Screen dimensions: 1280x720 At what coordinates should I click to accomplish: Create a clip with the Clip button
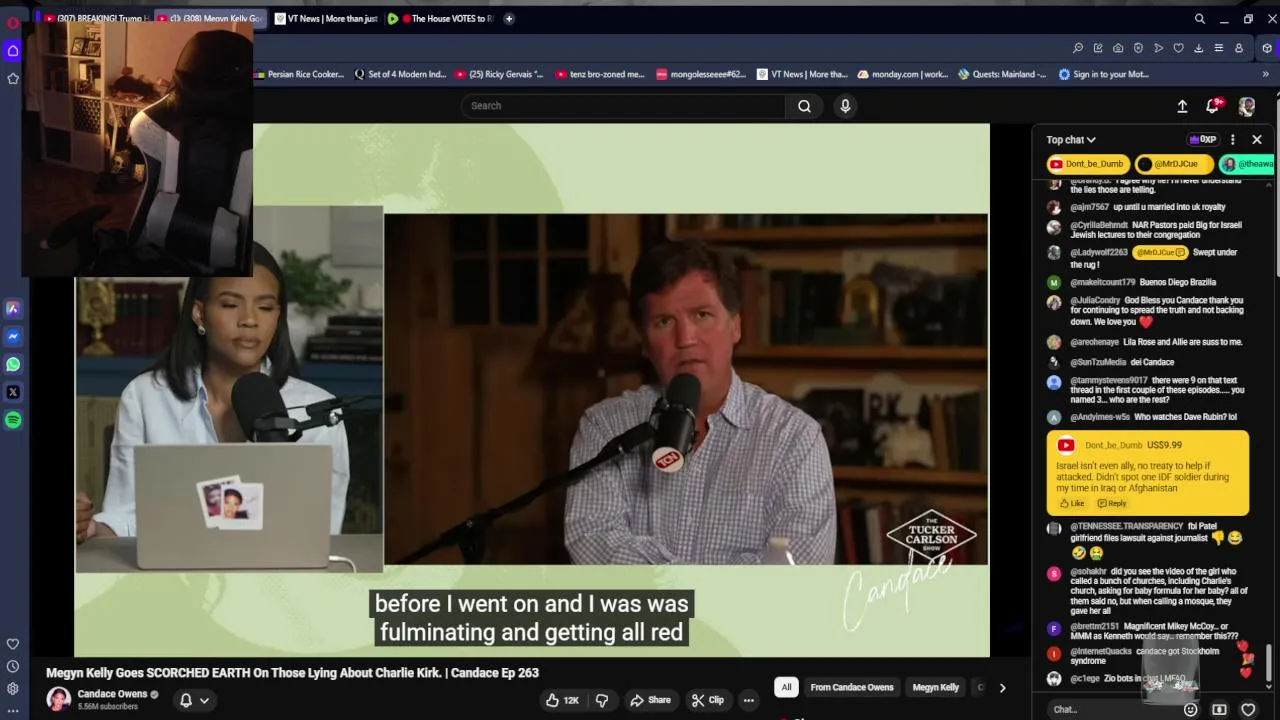pyautogui.click(x=707, y=700)
